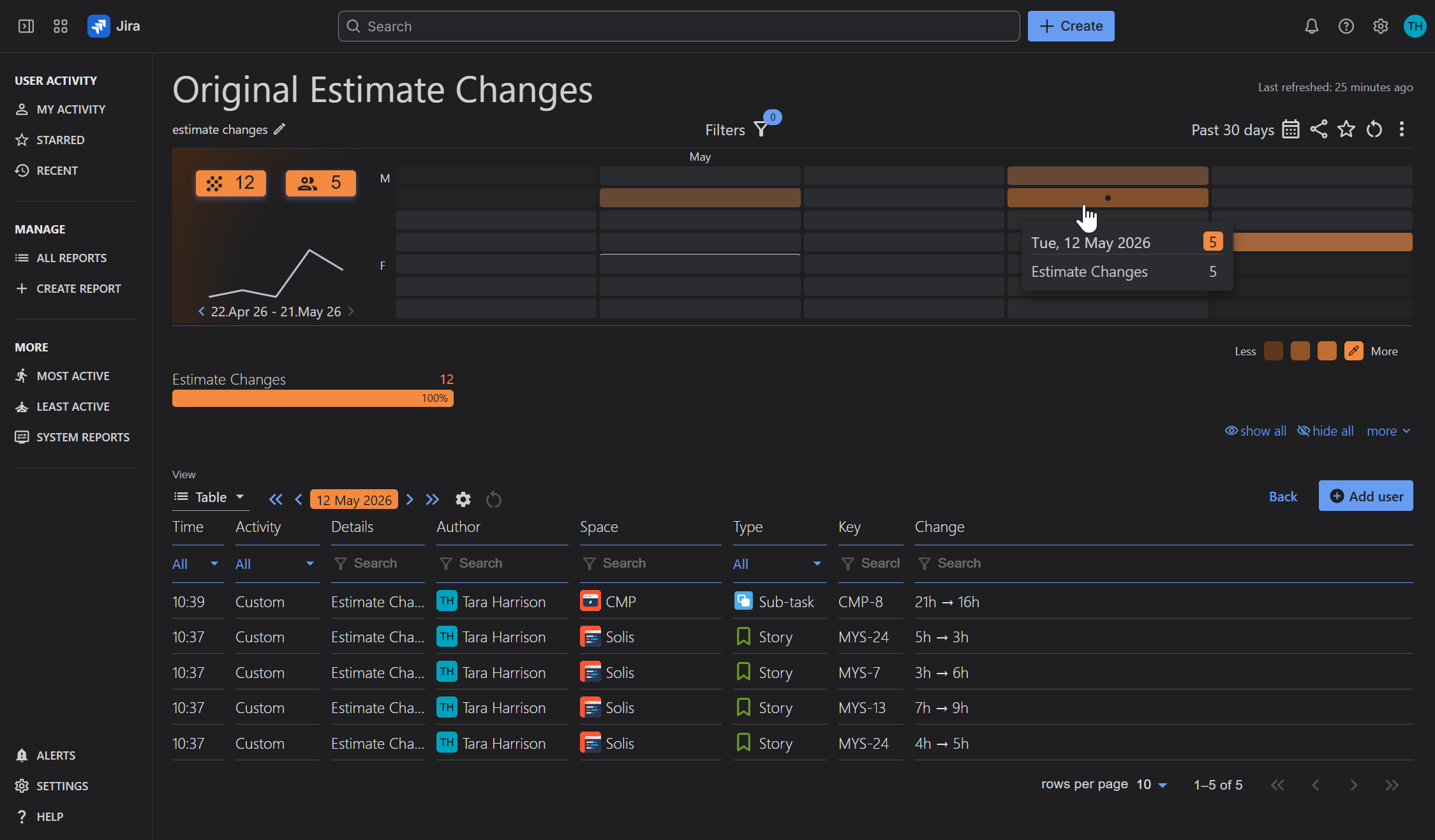Select Create Report in sidebar
The height and width of the screenshot is (840, 1435).
click(68, 288)
